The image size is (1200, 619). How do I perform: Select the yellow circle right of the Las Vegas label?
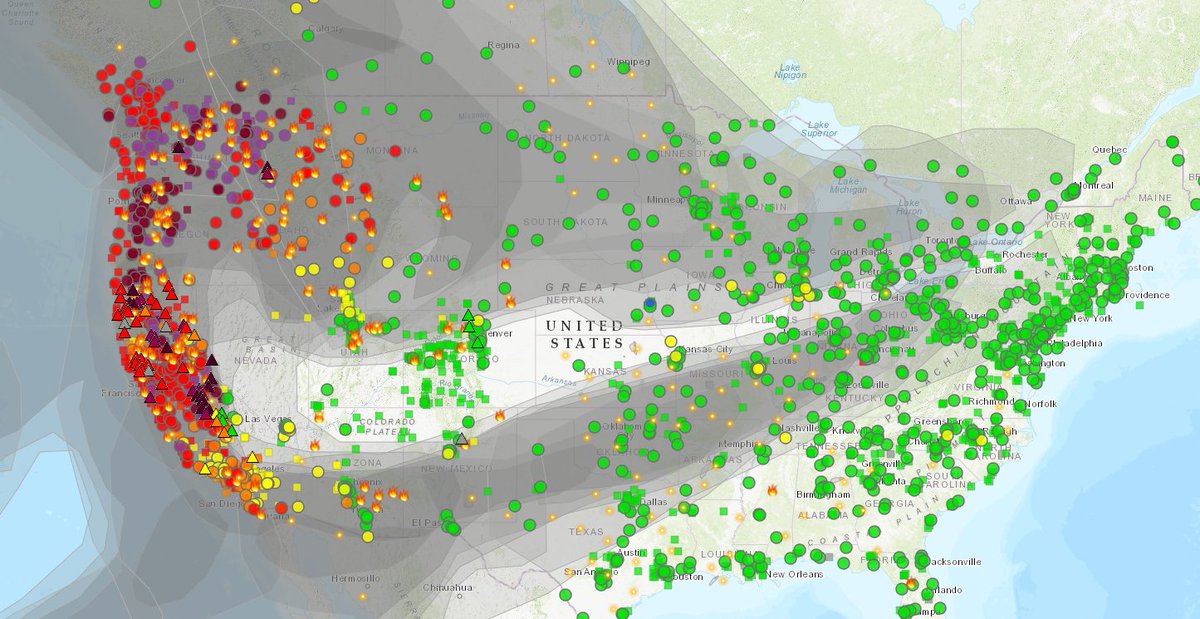pos(289,427)
